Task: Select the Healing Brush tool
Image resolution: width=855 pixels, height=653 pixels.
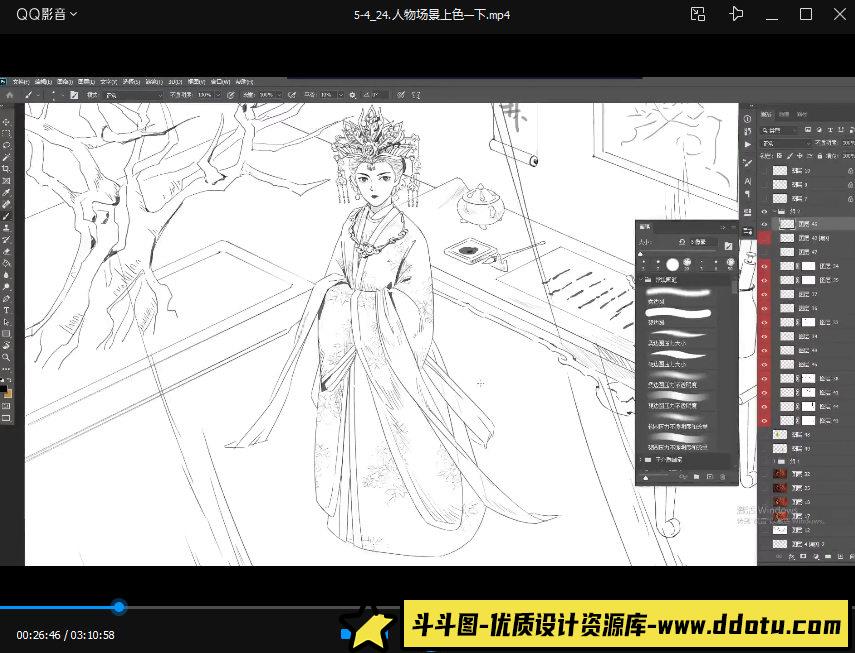Action: tap(6, 204)
